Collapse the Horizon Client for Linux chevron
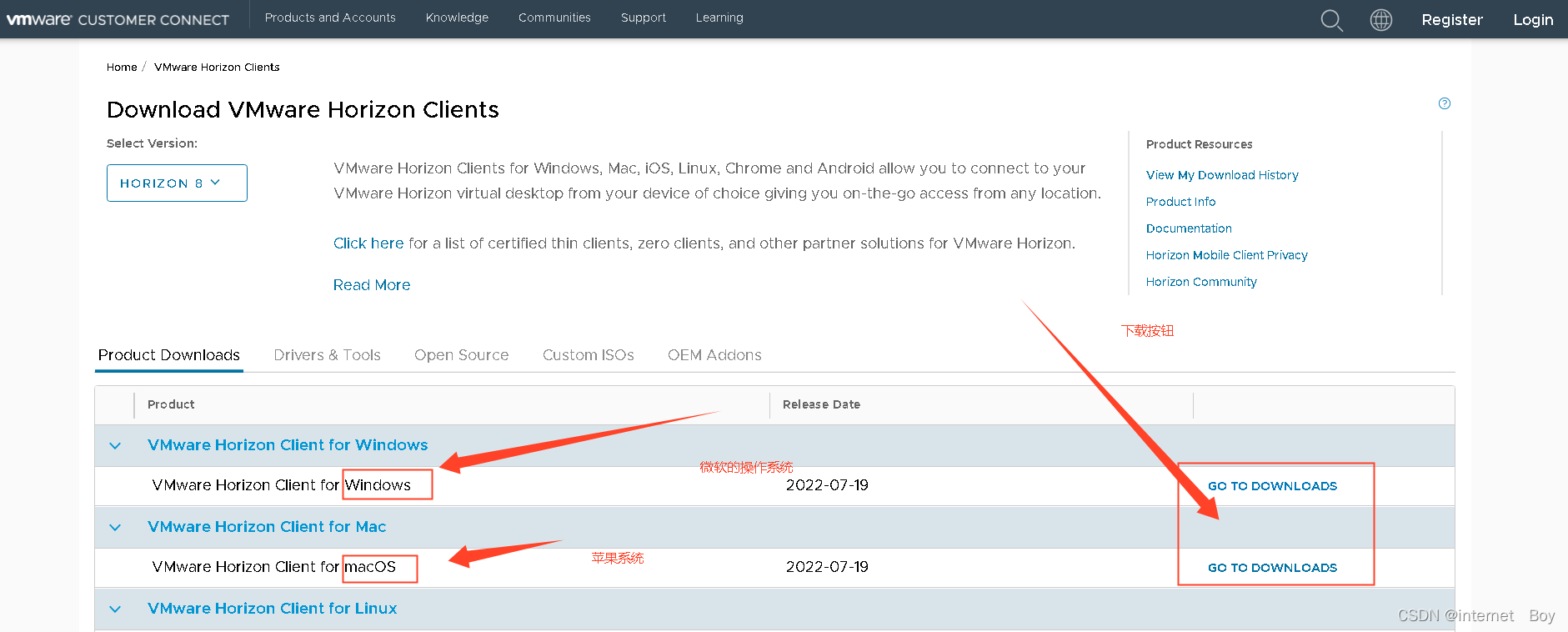This screenshot has width=1568, height=632. coord(115,609)
